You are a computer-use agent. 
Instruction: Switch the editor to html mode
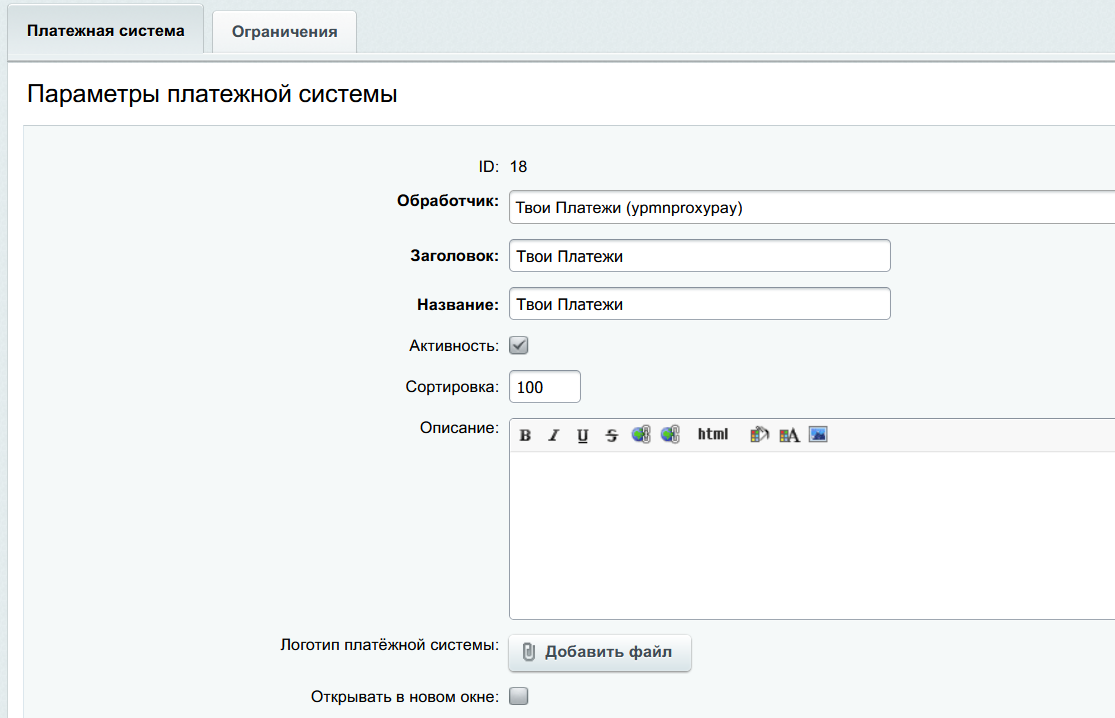(x=713, y=434)
